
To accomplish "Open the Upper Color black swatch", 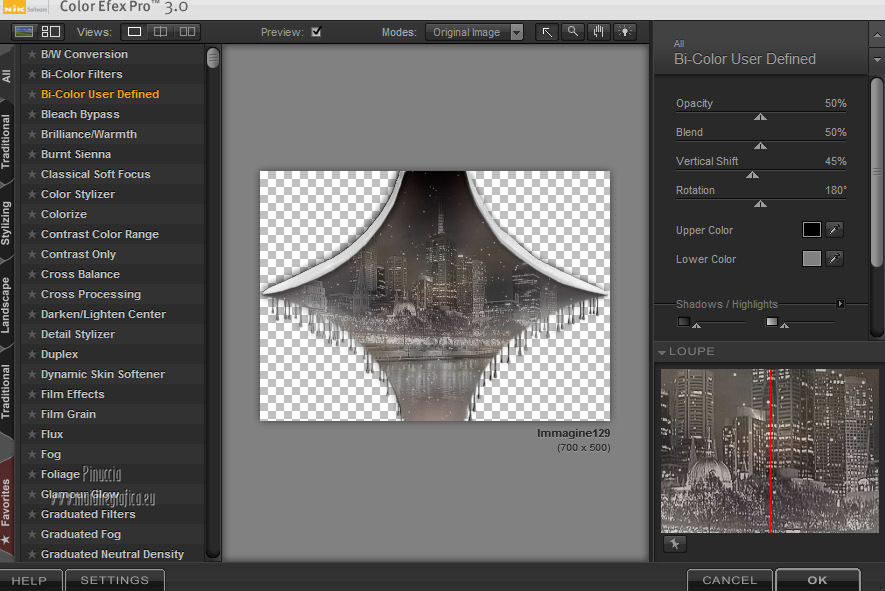I will pos(811,230).
